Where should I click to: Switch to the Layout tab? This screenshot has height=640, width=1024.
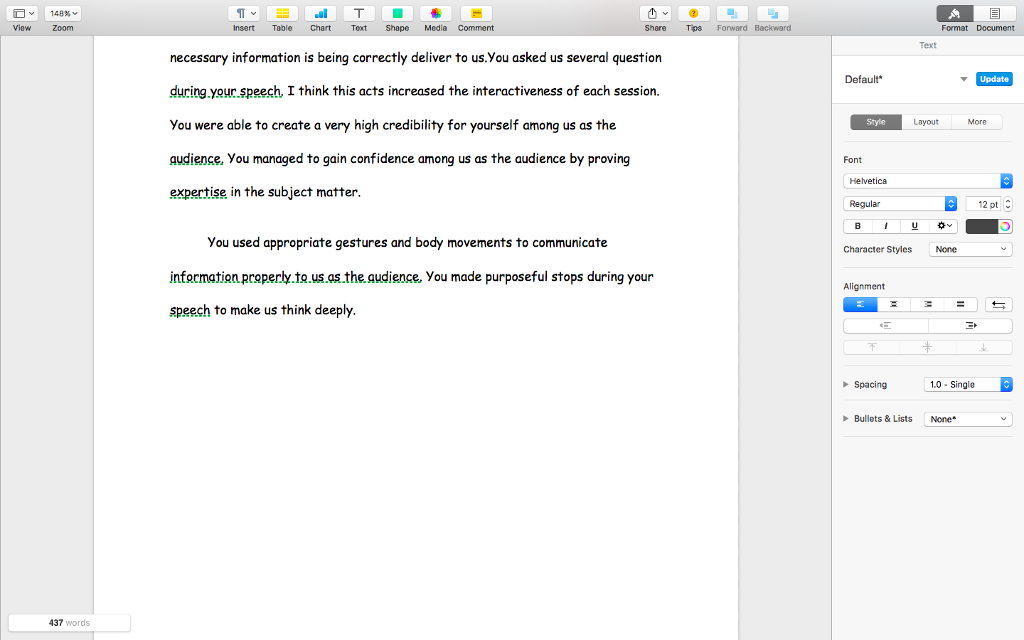[x=926, y=121]
